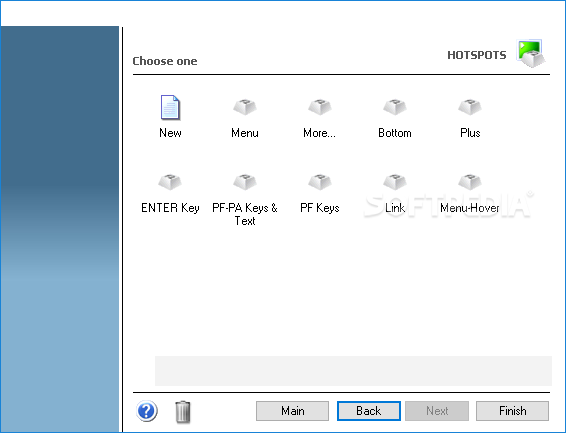Image resolution: width=566 pixels, height=433 pixels.
Task: Click Finish to complete the wizard
Action: [x=513, y=411]
